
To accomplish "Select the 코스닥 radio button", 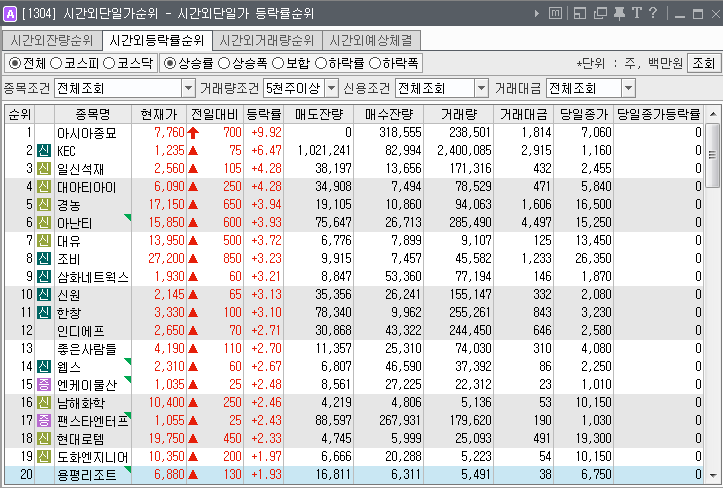I will (x=109, y=63).
